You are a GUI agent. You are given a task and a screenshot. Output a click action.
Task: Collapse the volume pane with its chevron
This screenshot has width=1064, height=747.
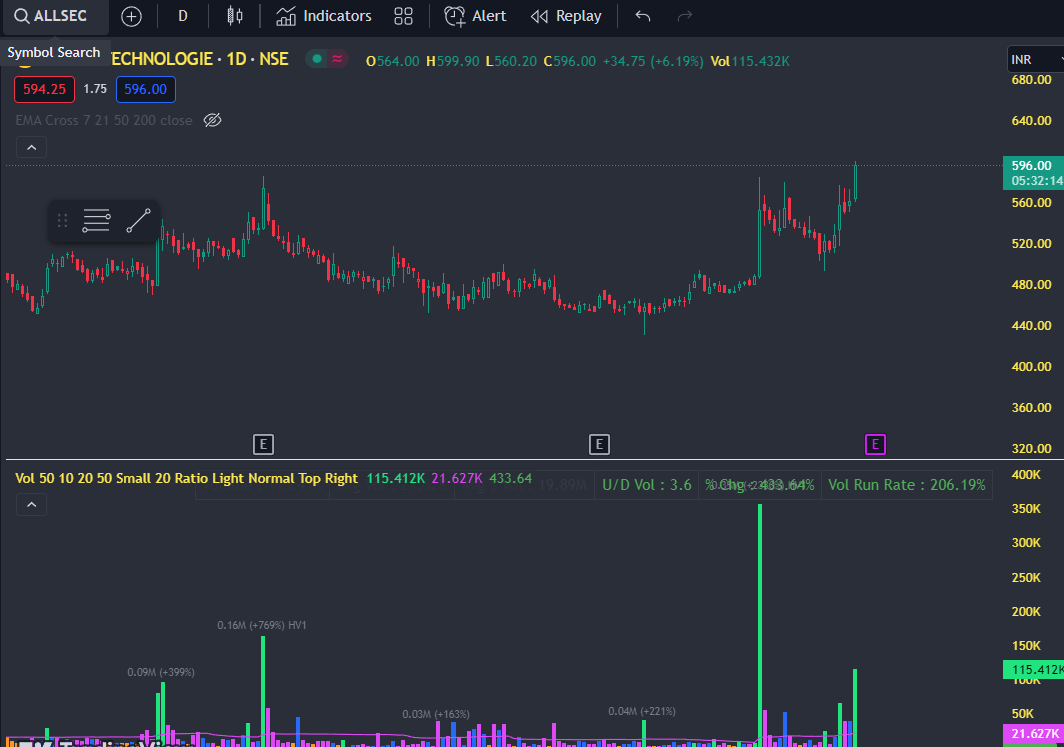[x=31, y=504]
